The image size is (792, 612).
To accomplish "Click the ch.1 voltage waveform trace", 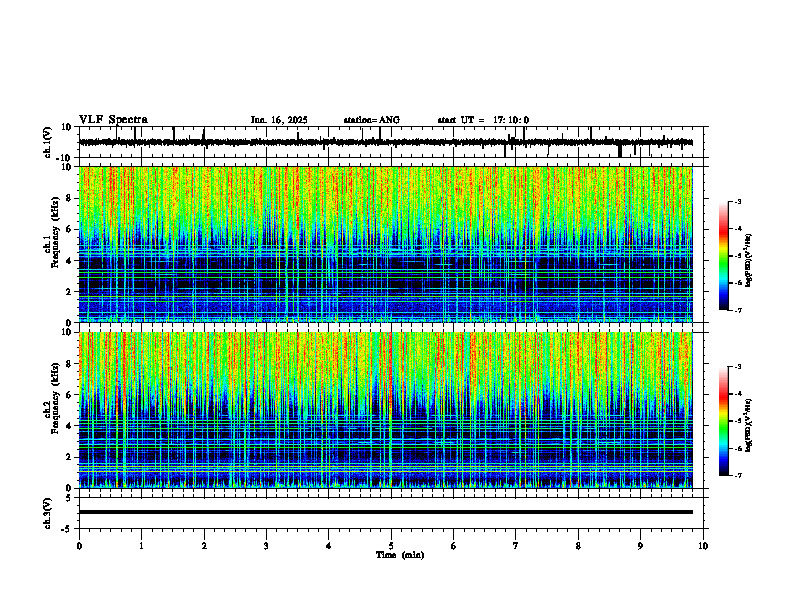I will click(x=386, y=142).
